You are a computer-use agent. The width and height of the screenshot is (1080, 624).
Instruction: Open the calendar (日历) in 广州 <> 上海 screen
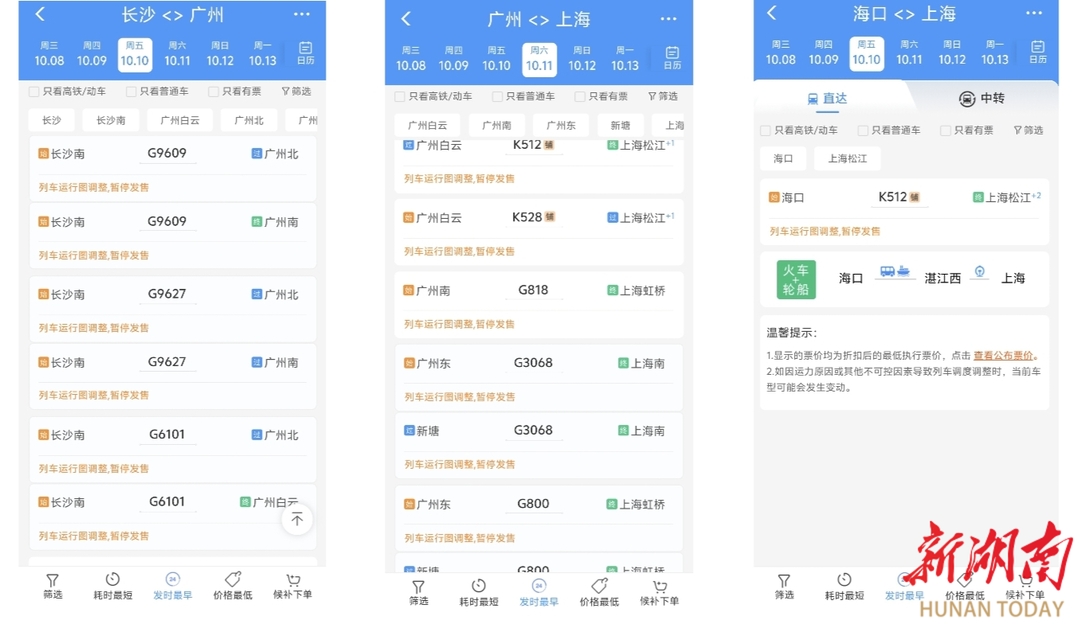click(x=672, y=58)
